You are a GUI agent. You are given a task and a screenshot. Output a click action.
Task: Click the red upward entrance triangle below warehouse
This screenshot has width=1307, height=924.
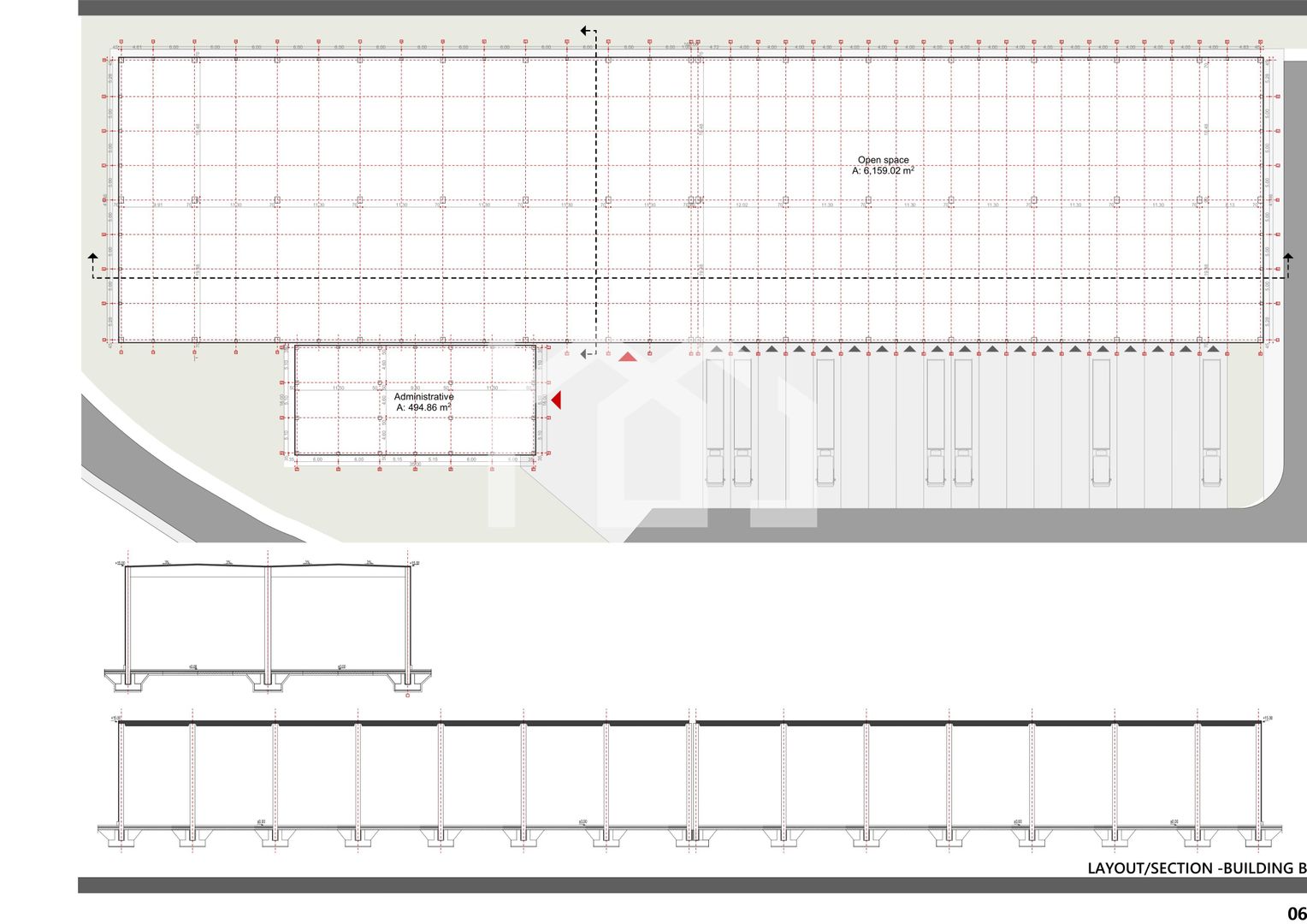point(628,356)
